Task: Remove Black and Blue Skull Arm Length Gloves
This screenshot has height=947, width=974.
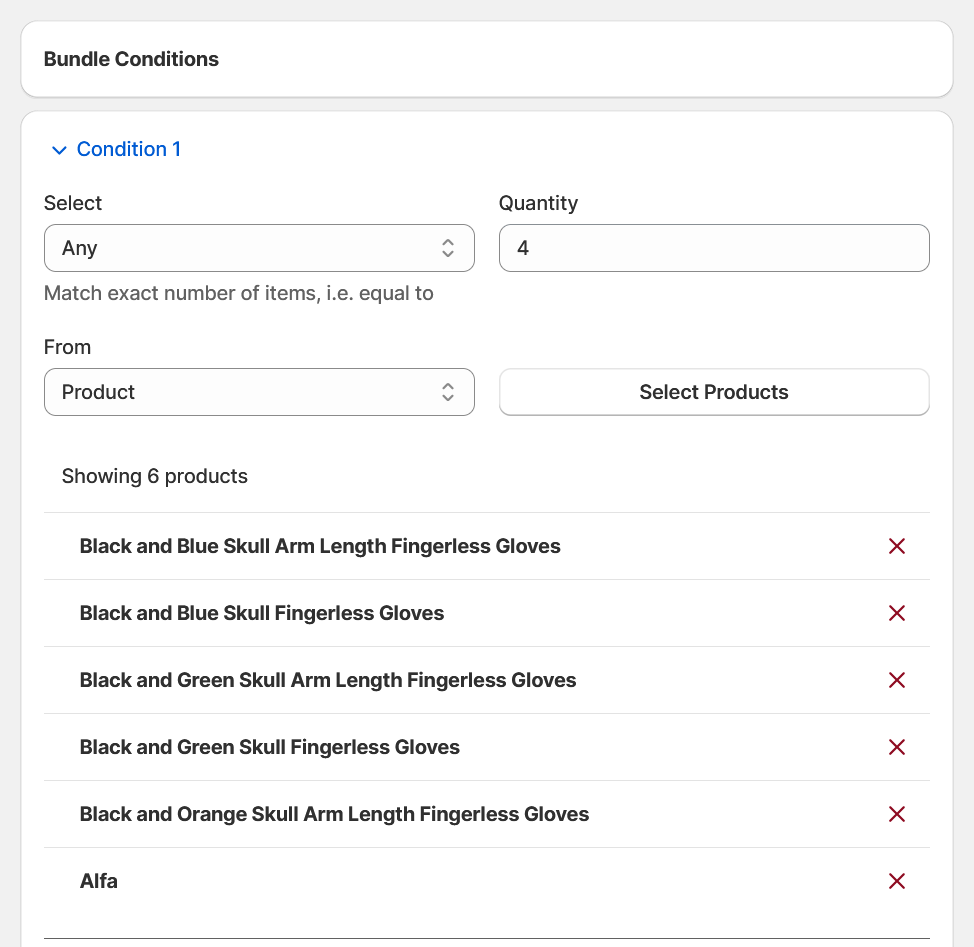Action: [x=897, y=546]
